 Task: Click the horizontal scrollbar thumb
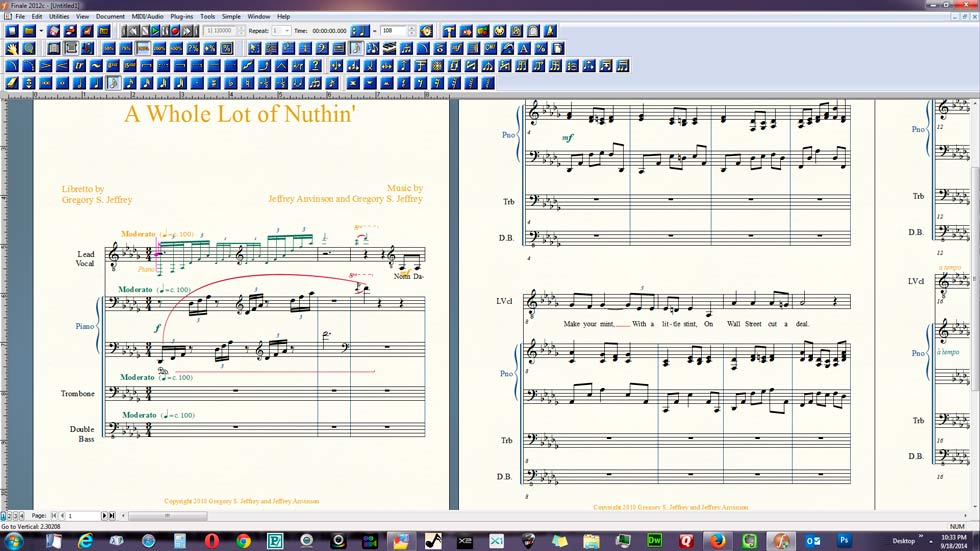pyautogui.click(x=168, y=515)
